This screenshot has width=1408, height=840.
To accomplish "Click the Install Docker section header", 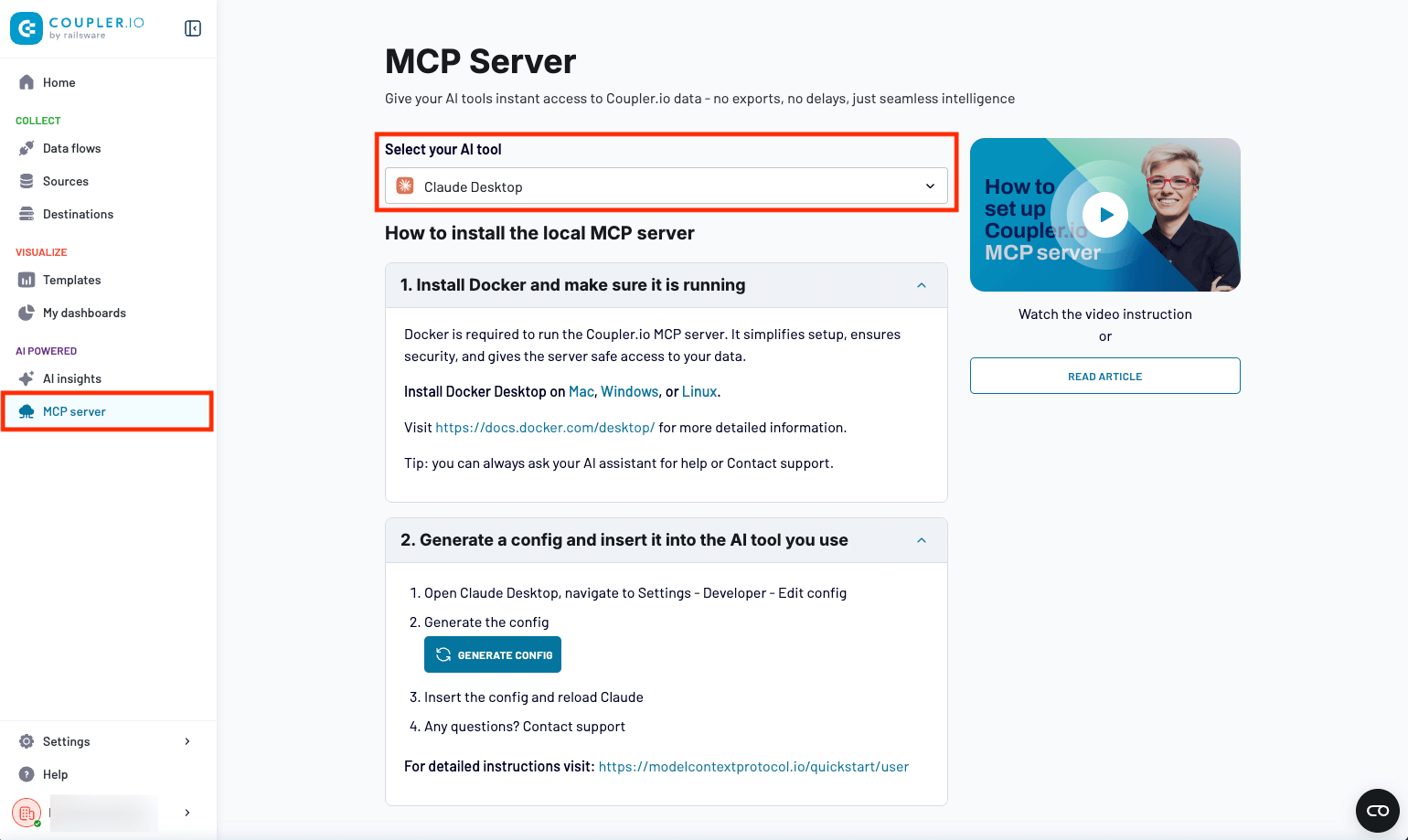I will tap(667, 285).
